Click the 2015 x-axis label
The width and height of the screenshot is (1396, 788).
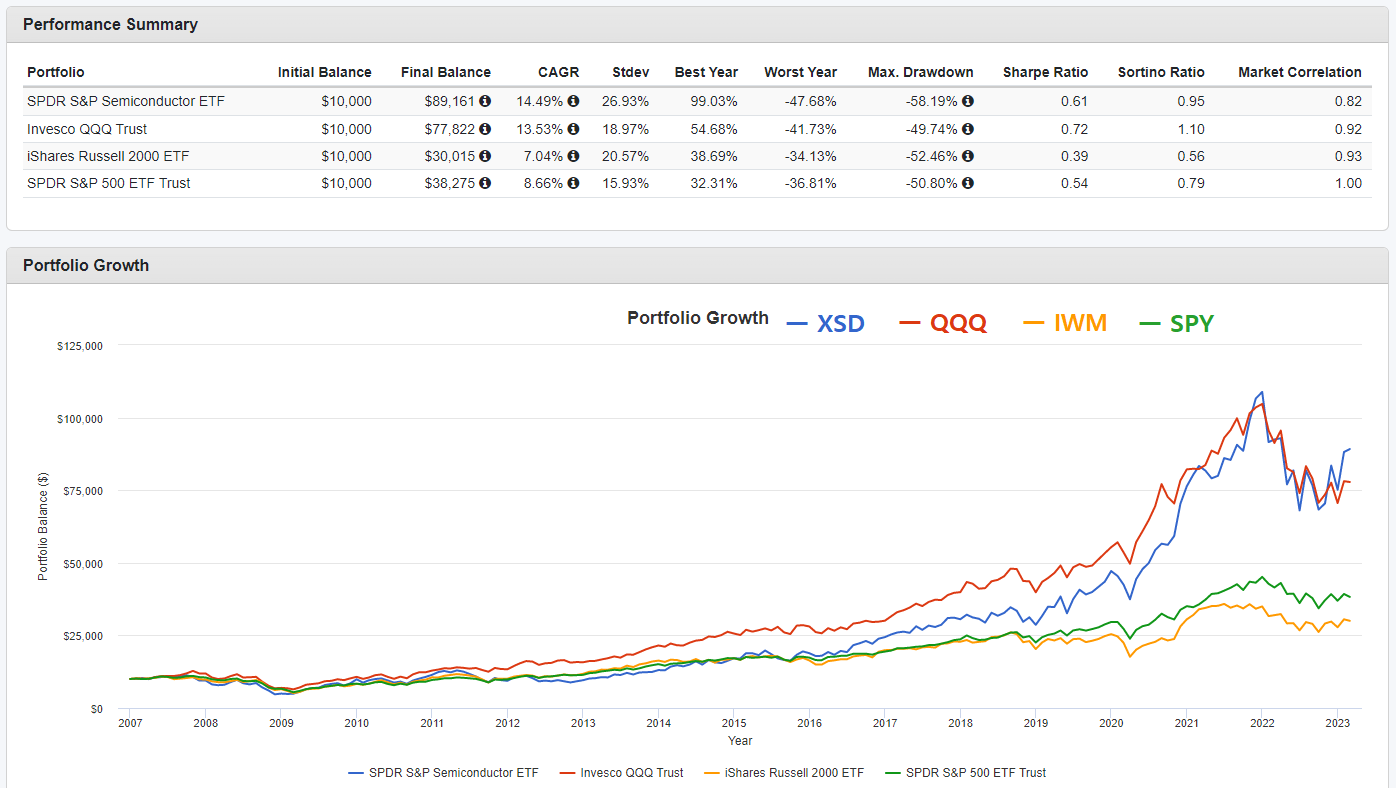click(734, 723)
